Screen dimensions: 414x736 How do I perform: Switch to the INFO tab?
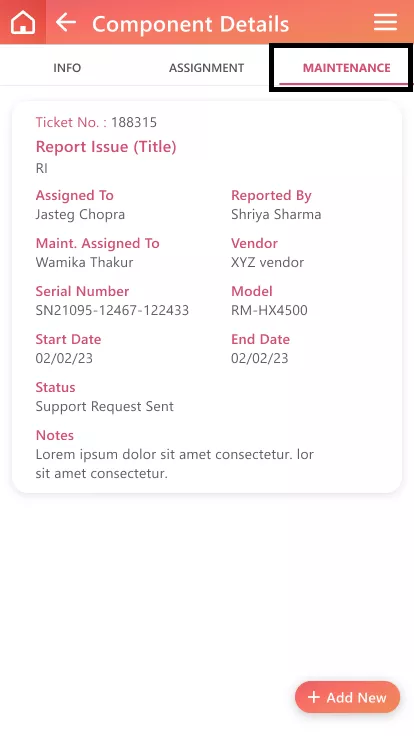[67, 68]
